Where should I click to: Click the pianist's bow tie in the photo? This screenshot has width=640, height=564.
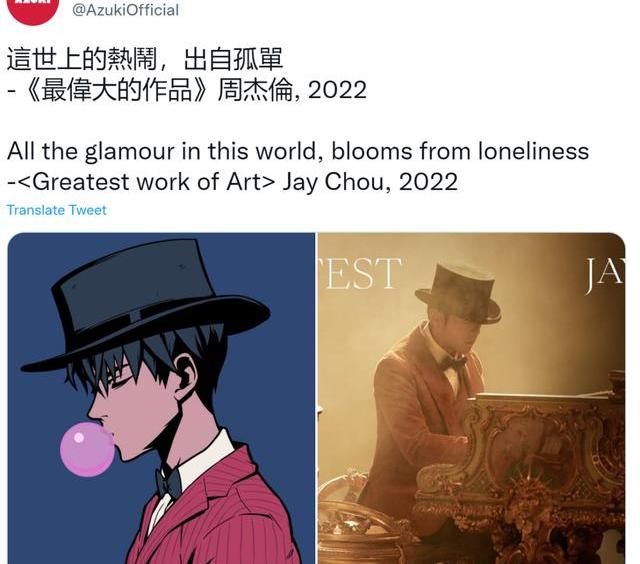click(452, 362)
